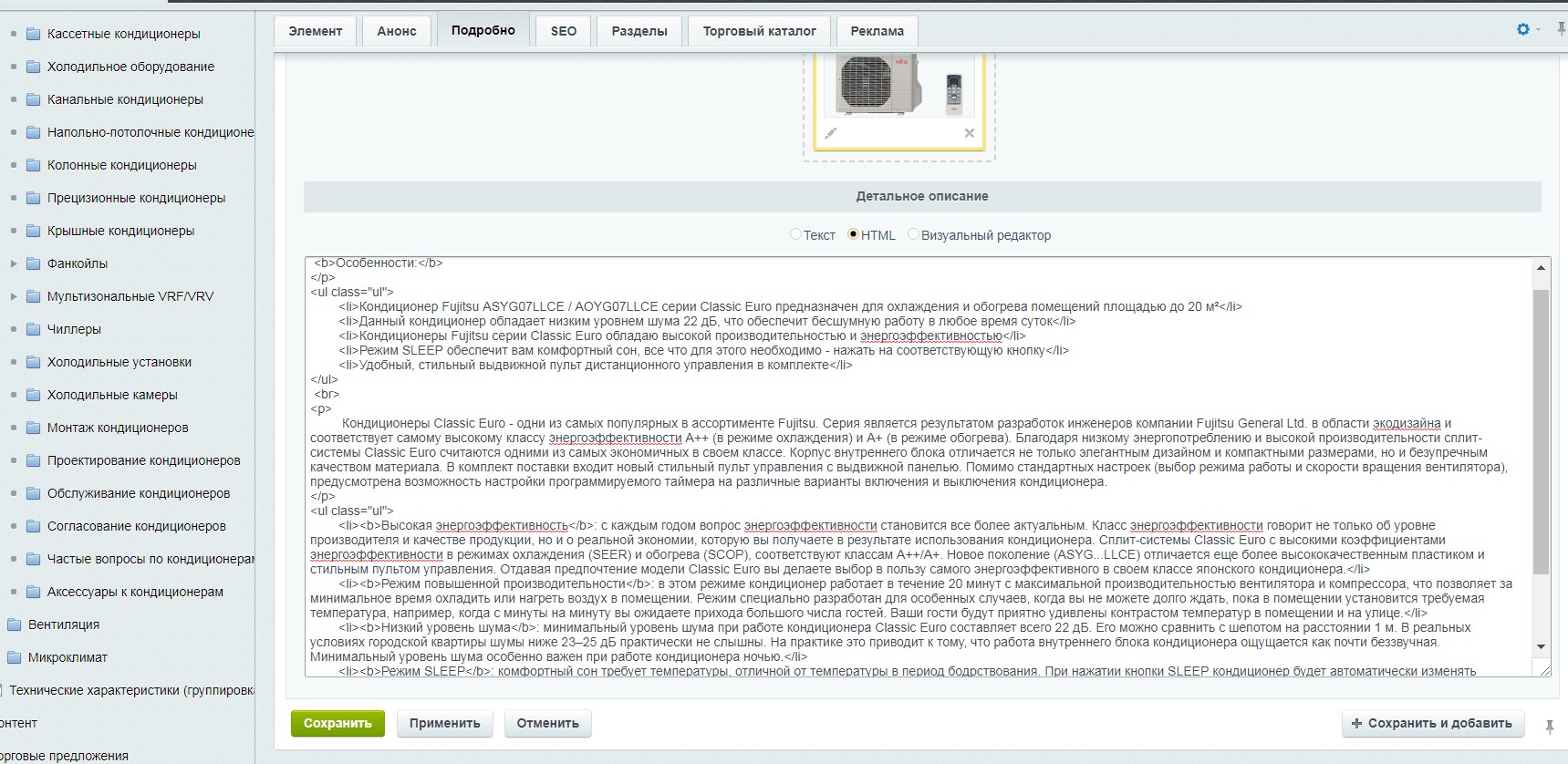
Task: Click folder icon of Колонные кондиционеры
Action: tap(34, 165)
